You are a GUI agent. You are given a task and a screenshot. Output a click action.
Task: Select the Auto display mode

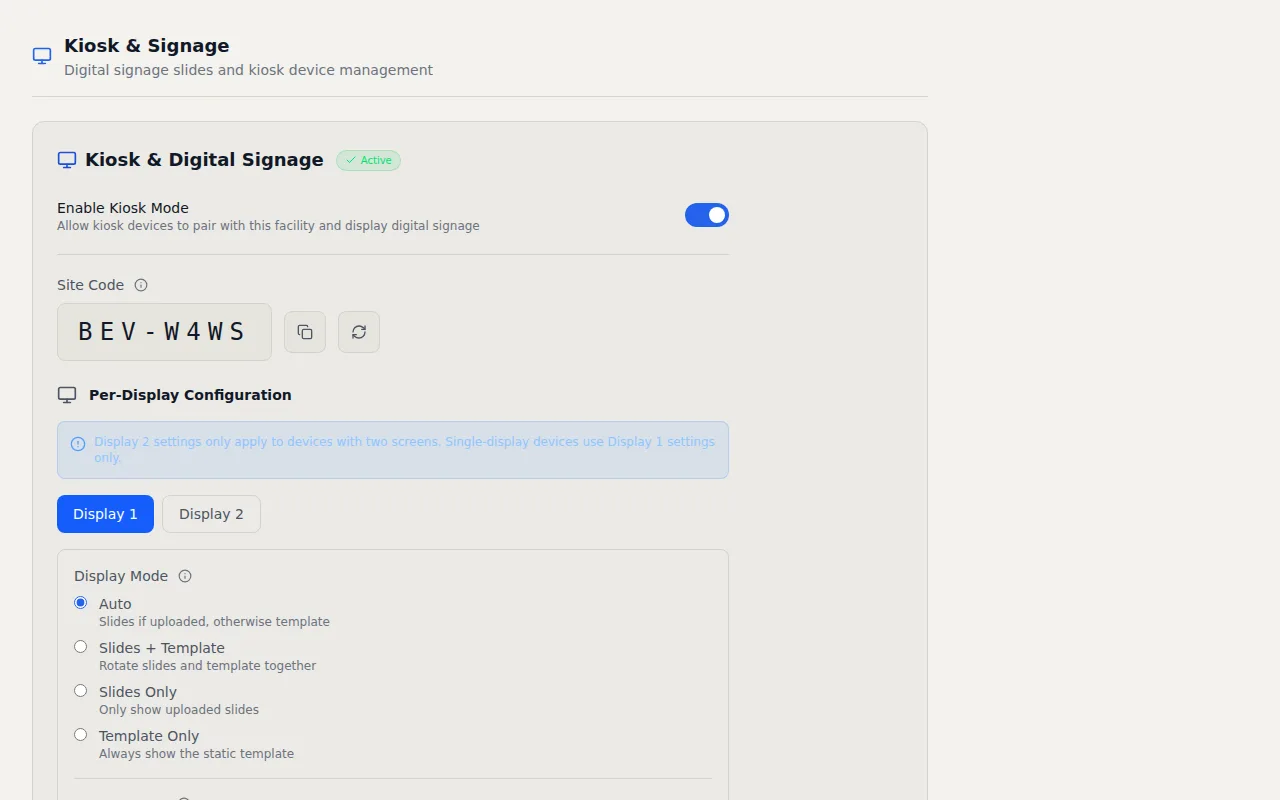click(81, 603)
